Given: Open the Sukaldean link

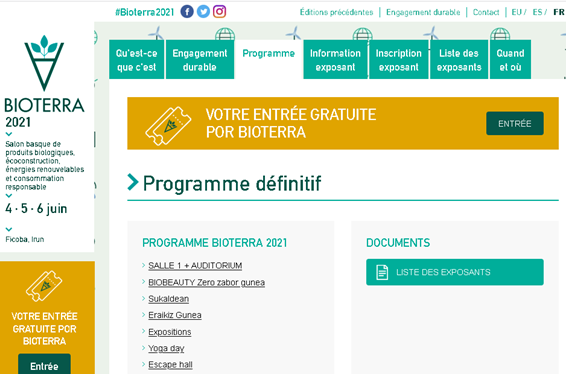Looking at the screenshot, I should (x=169, y=299).
